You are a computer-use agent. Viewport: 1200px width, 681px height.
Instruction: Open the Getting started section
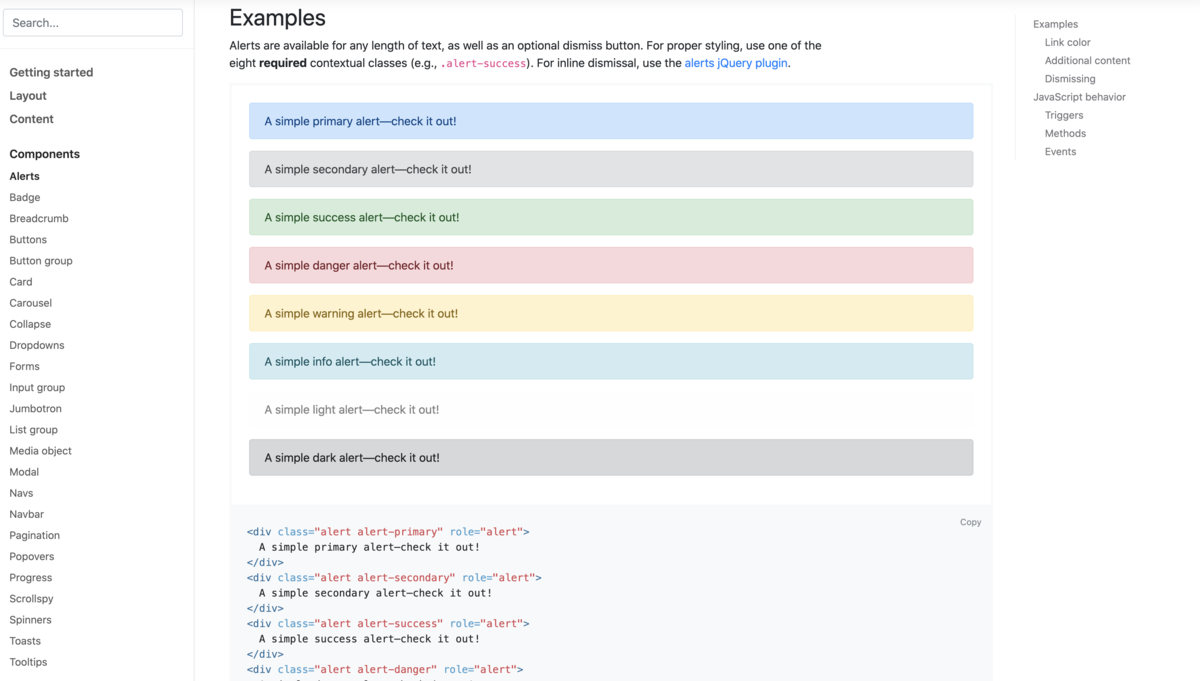[x=51, y=72]
